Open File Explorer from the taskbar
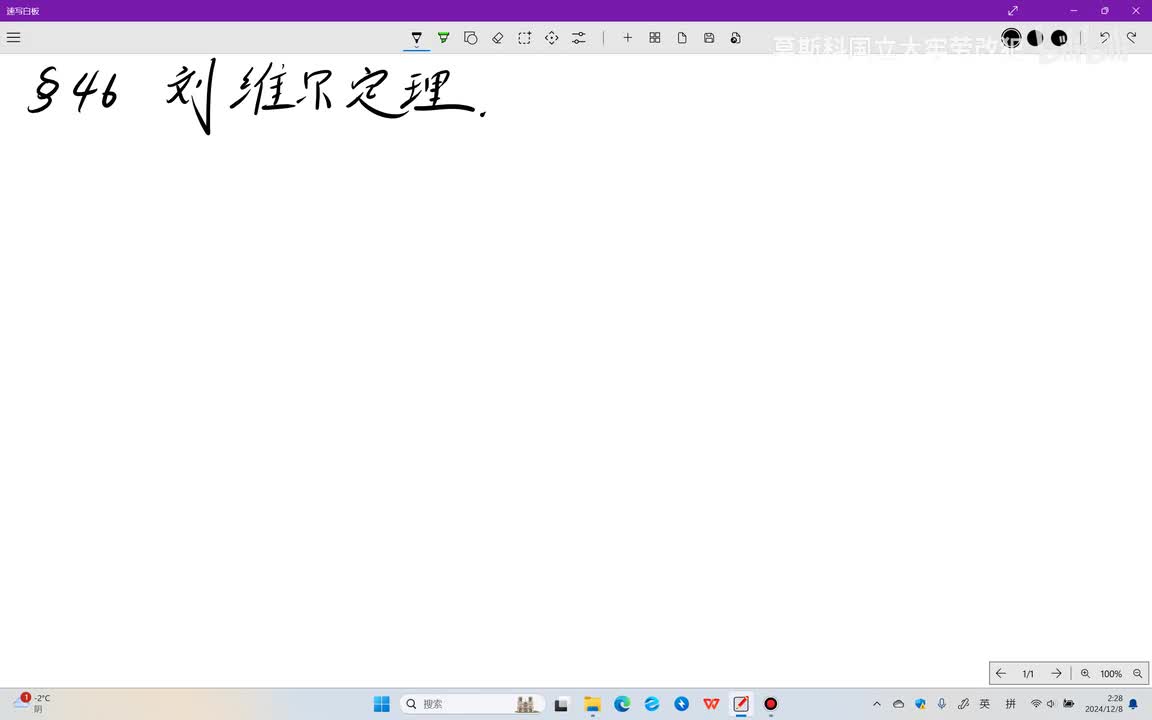 tap(592, 704)
